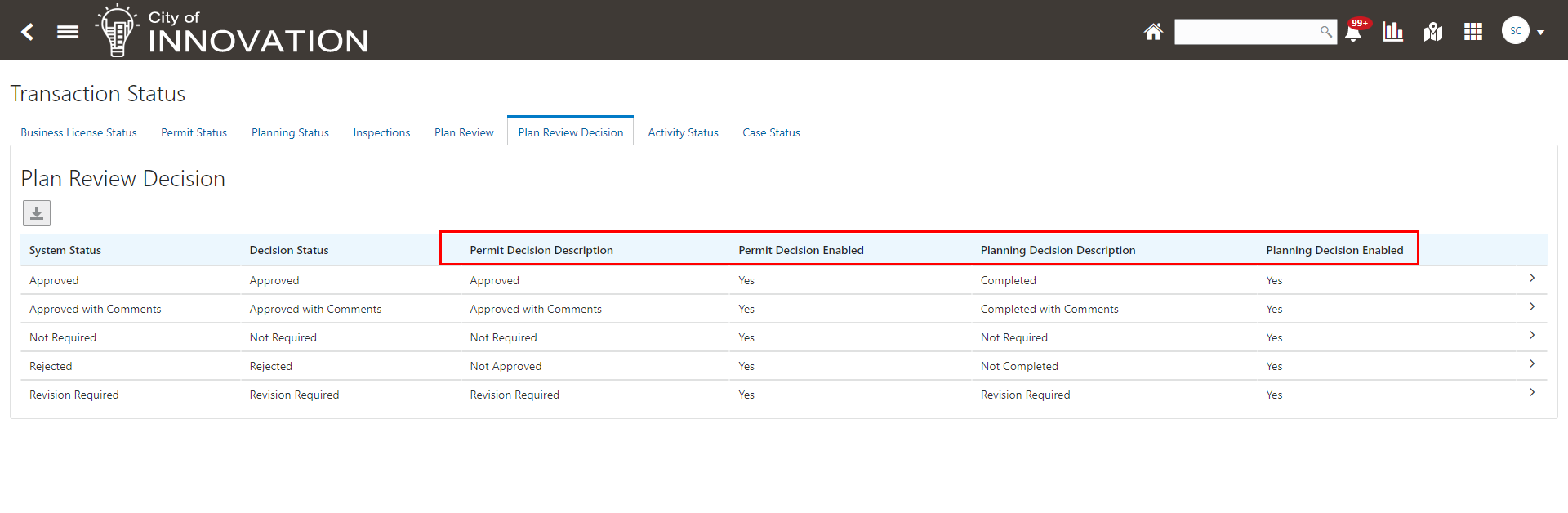Expand the user account dropdown arrow
The height and width of the screenshot is (513, 1568).
pos(1541,33)
